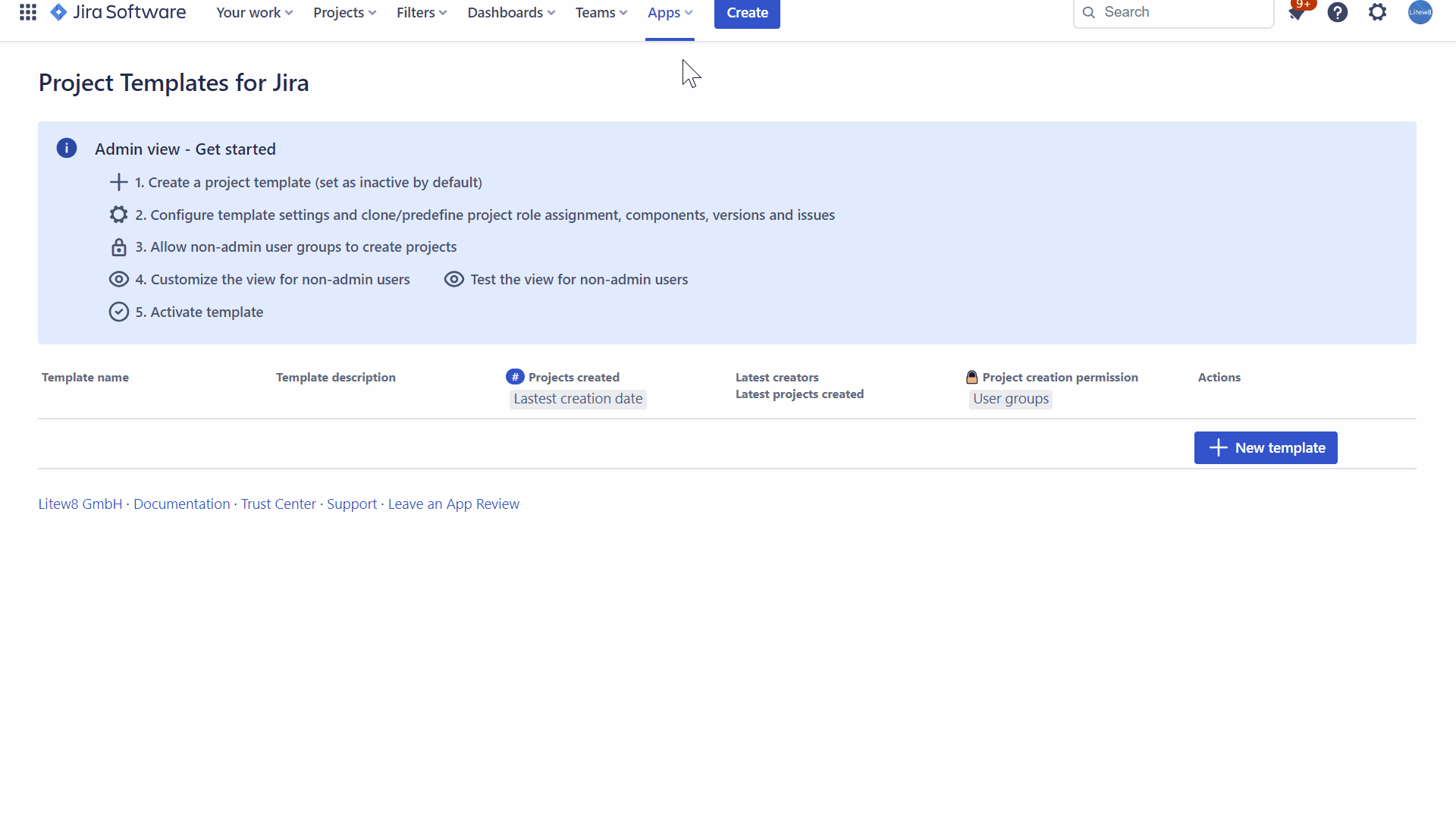
Task: Click the gear icon beside Configure template settings
Action: click(118, 215)
